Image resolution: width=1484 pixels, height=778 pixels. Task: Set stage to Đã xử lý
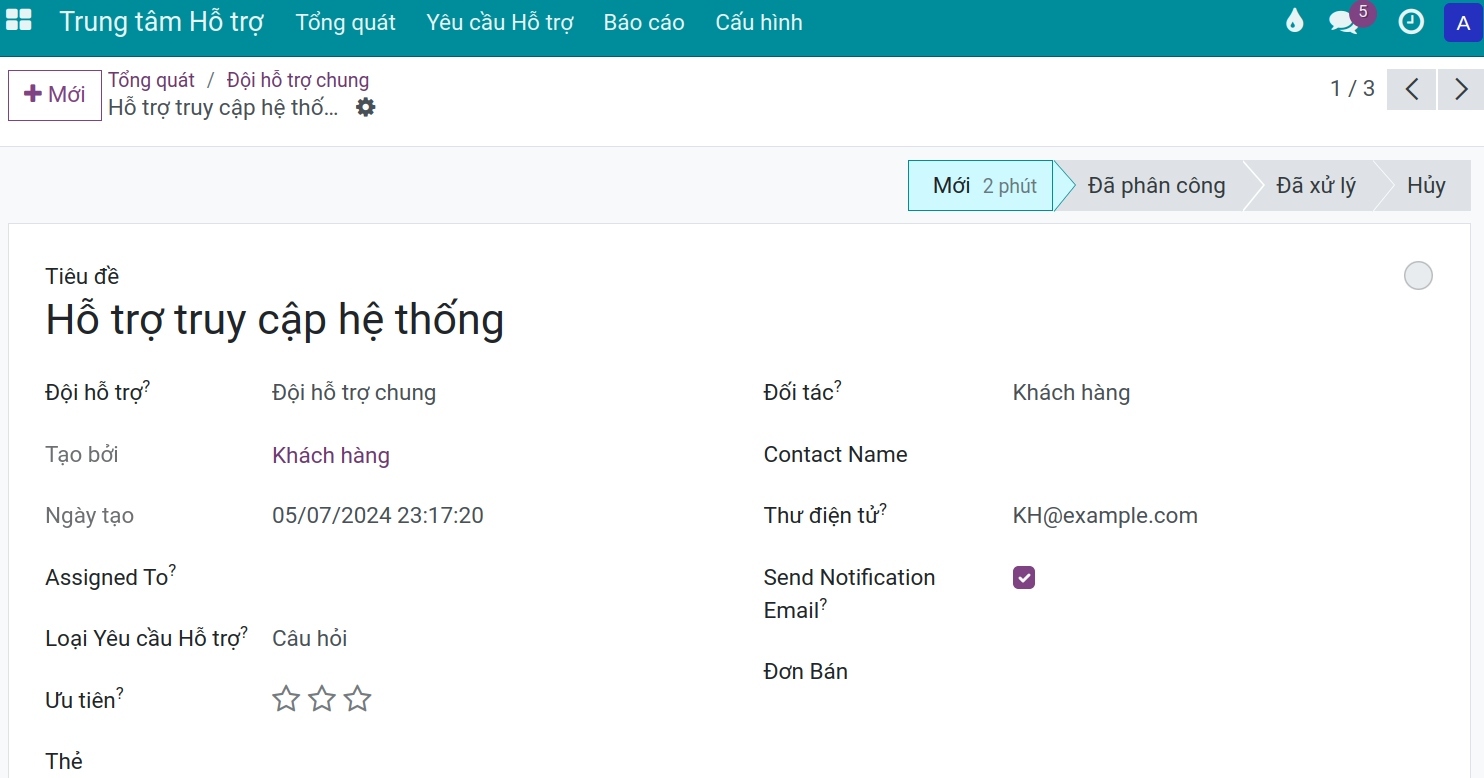pos(1316,185)
